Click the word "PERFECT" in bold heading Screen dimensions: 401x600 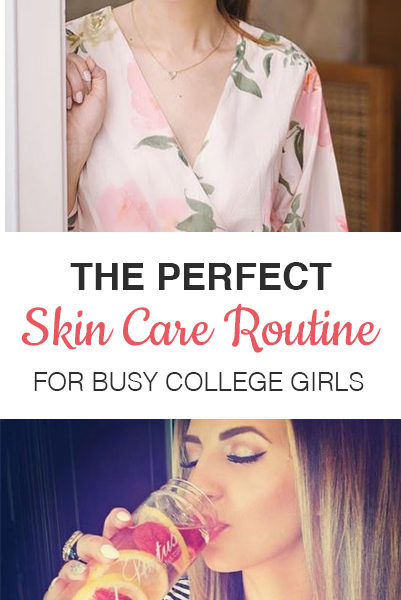(245, 277)
